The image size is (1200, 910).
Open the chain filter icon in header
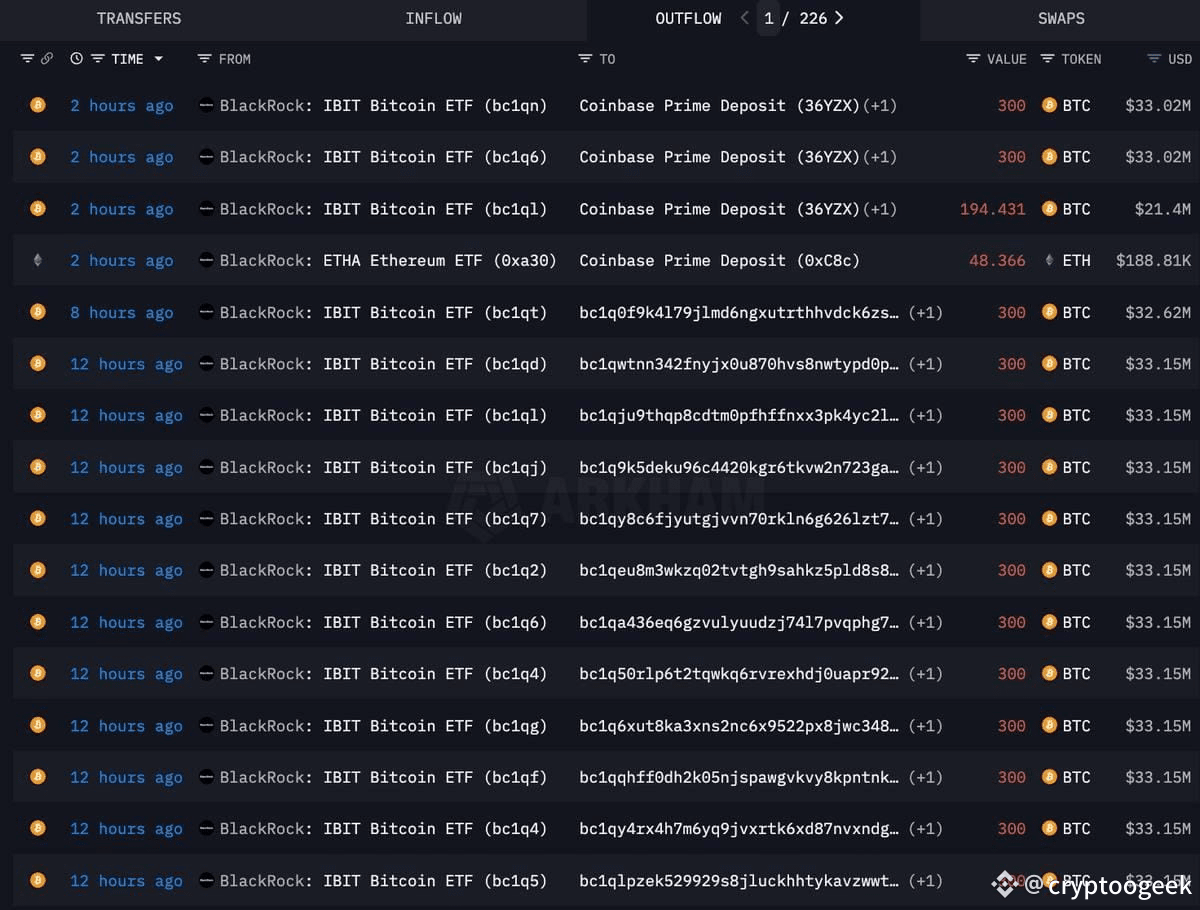pos(27,59)
